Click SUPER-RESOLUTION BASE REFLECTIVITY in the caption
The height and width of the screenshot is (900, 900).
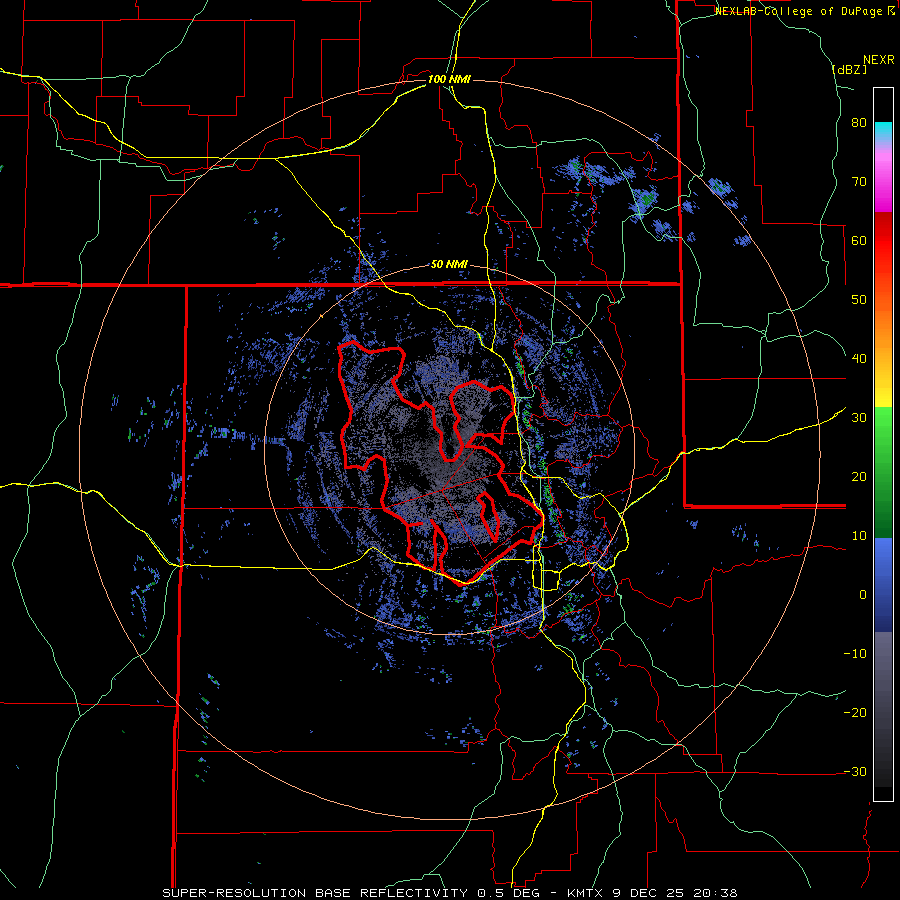click(315, 893)
